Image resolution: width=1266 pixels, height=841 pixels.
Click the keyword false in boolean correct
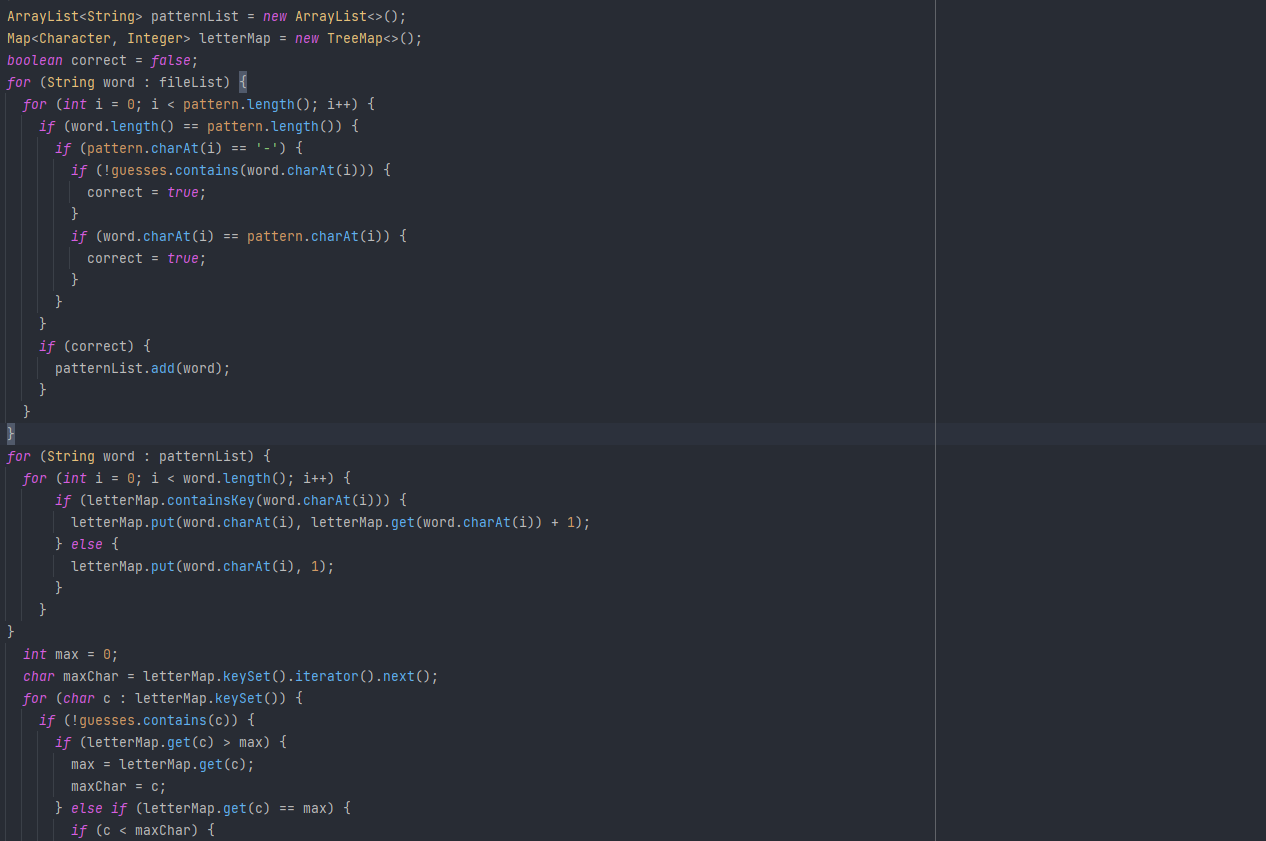(171, 60)
